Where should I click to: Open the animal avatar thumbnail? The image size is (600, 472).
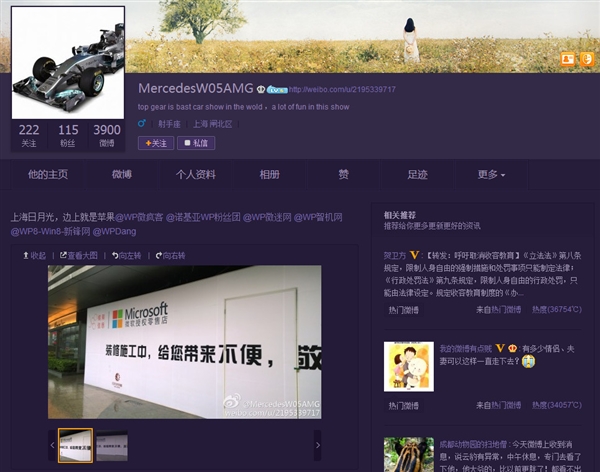pyautogui.click(x=409, y=455)
